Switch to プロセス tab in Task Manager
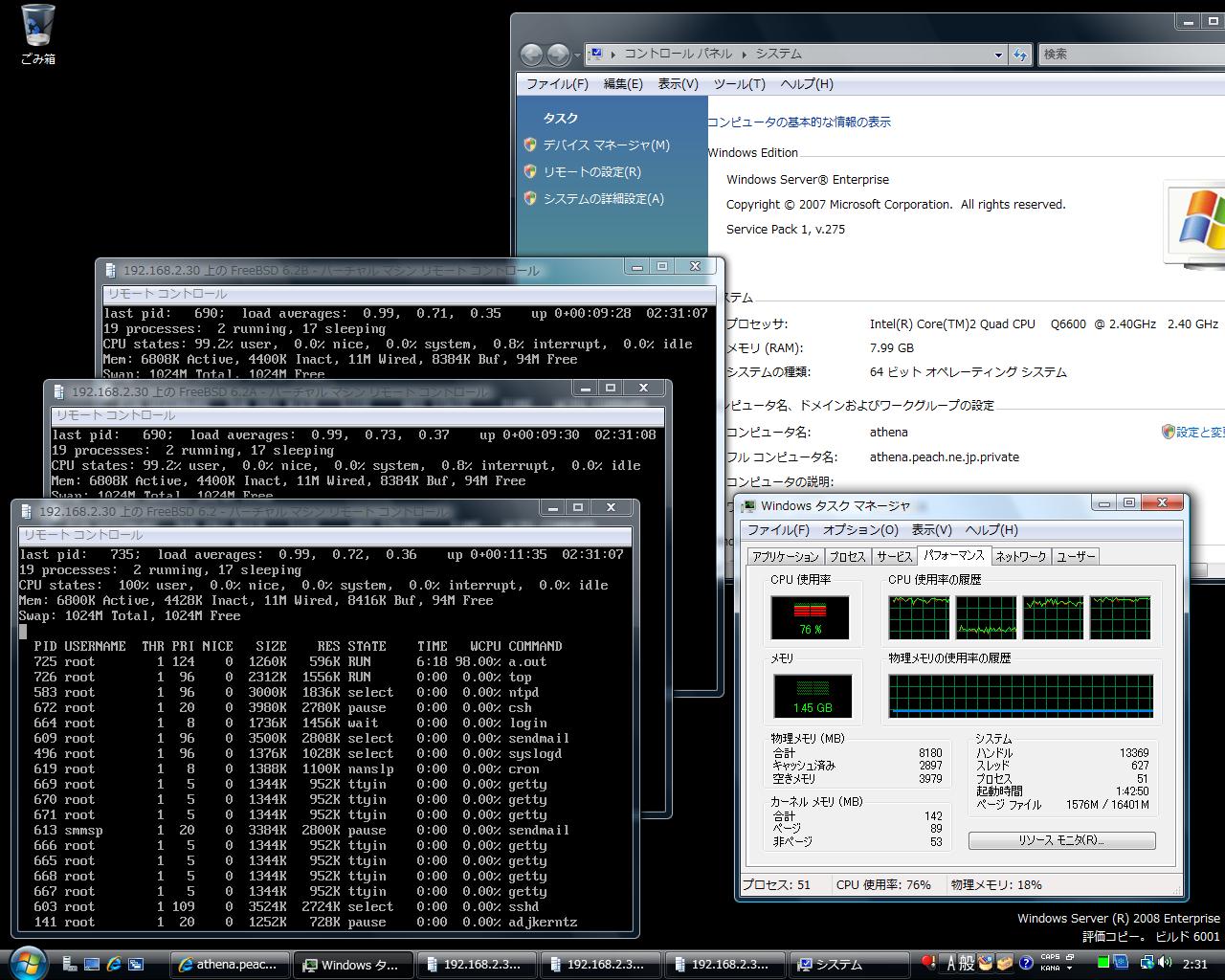This screenshot has width=1225, height=980. click(x=847, y=556)
